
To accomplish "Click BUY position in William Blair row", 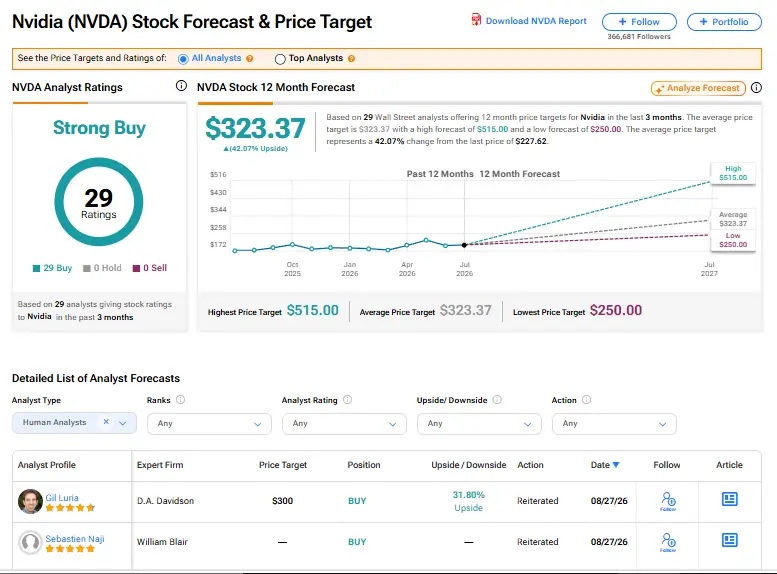I will (357, 542).
